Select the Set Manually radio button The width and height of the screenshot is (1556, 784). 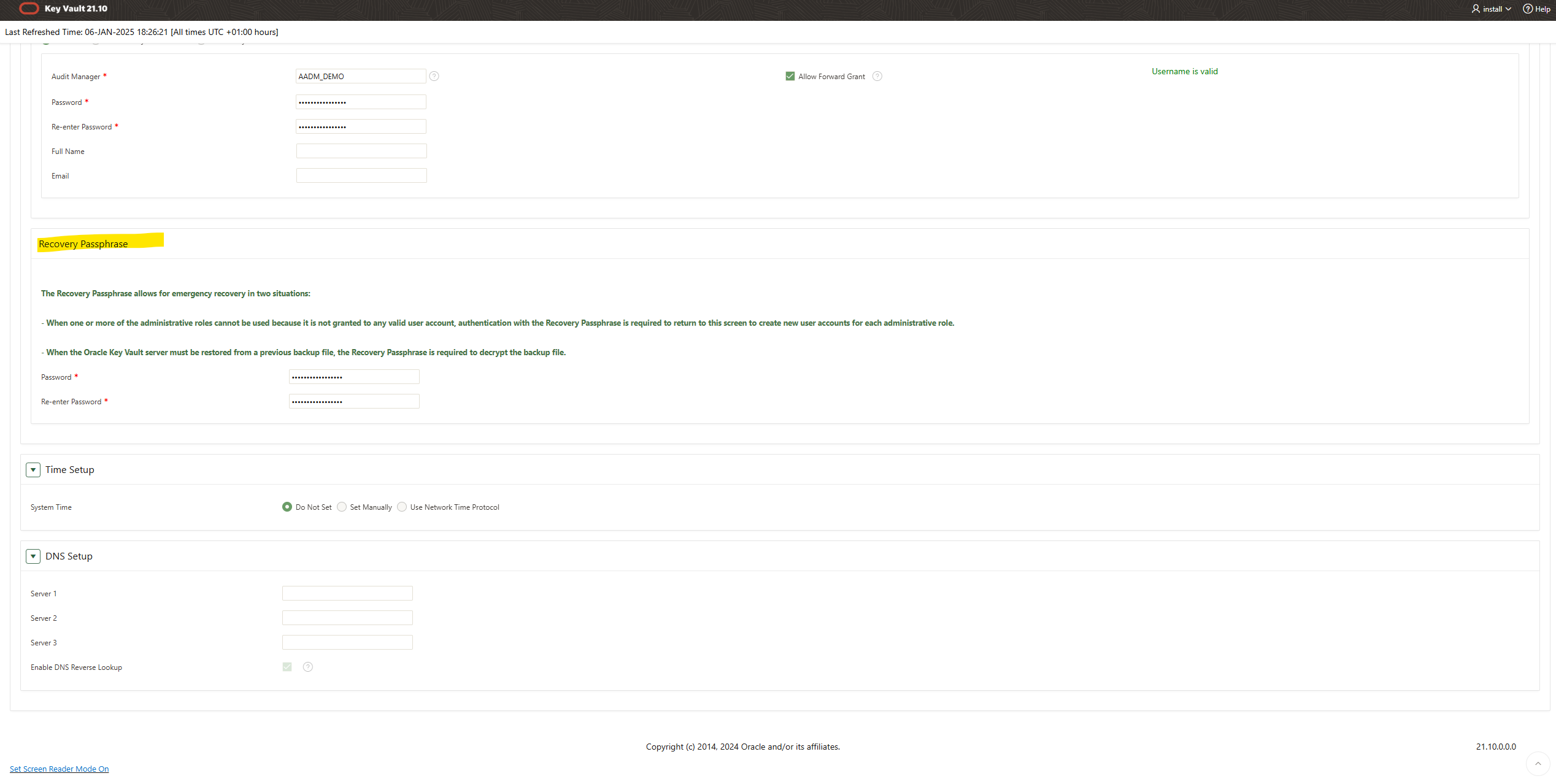point(342,507)
